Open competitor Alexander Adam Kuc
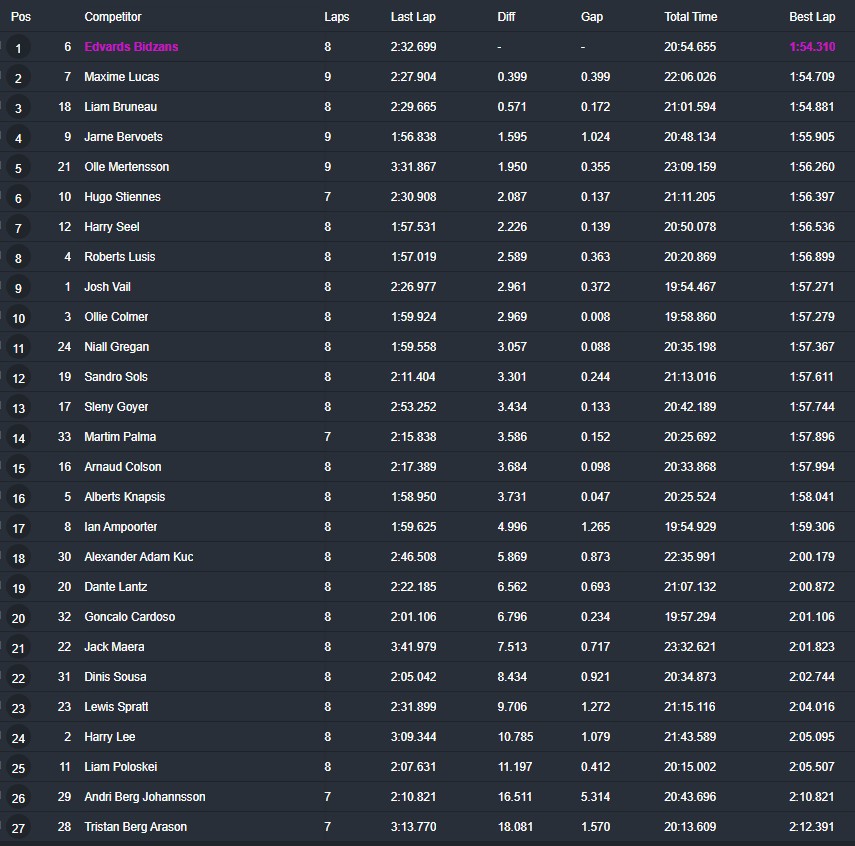The height and width of the screenshot is (846, 855). [138, 557]
